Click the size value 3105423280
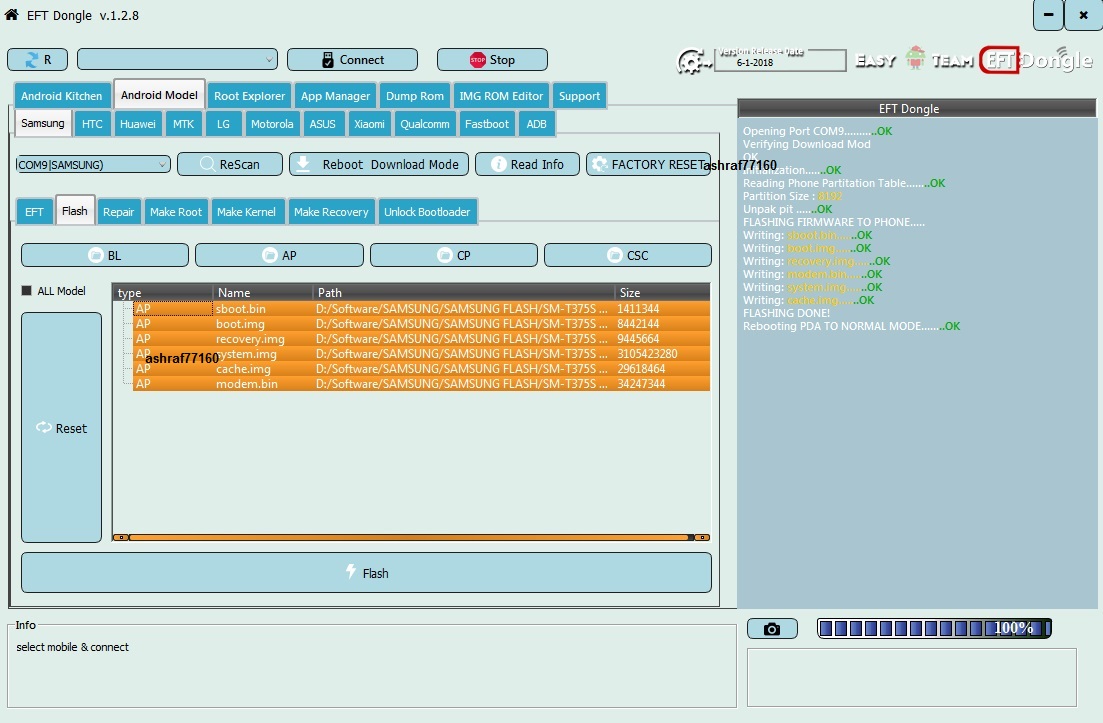Image resolution: width=1103 pixels, height=723 pixels. (x=647, y=354)
